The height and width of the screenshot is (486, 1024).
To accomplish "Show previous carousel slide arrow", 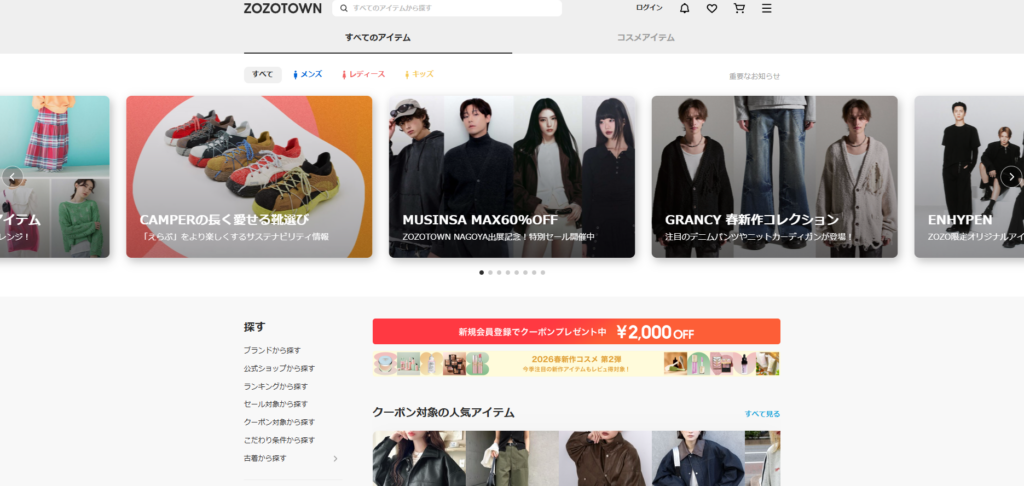I will [x=12, y=176].
